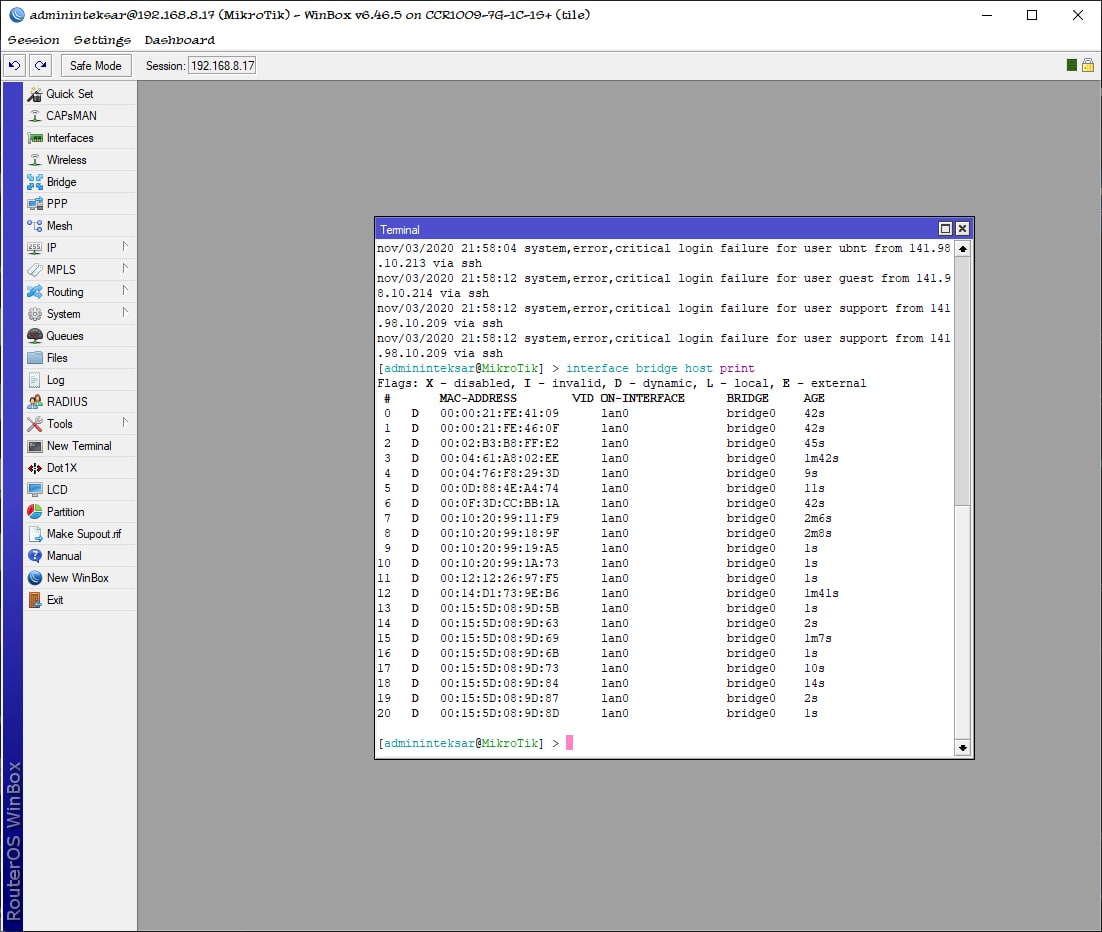The image size is (1102, 932).
Task: Click the BRIDGE column header
Action: click(x=748, y=399)
